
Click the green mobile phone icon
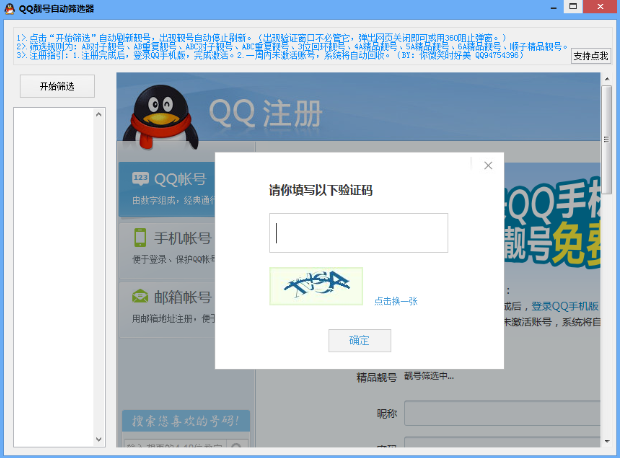(x=140, y=237)
